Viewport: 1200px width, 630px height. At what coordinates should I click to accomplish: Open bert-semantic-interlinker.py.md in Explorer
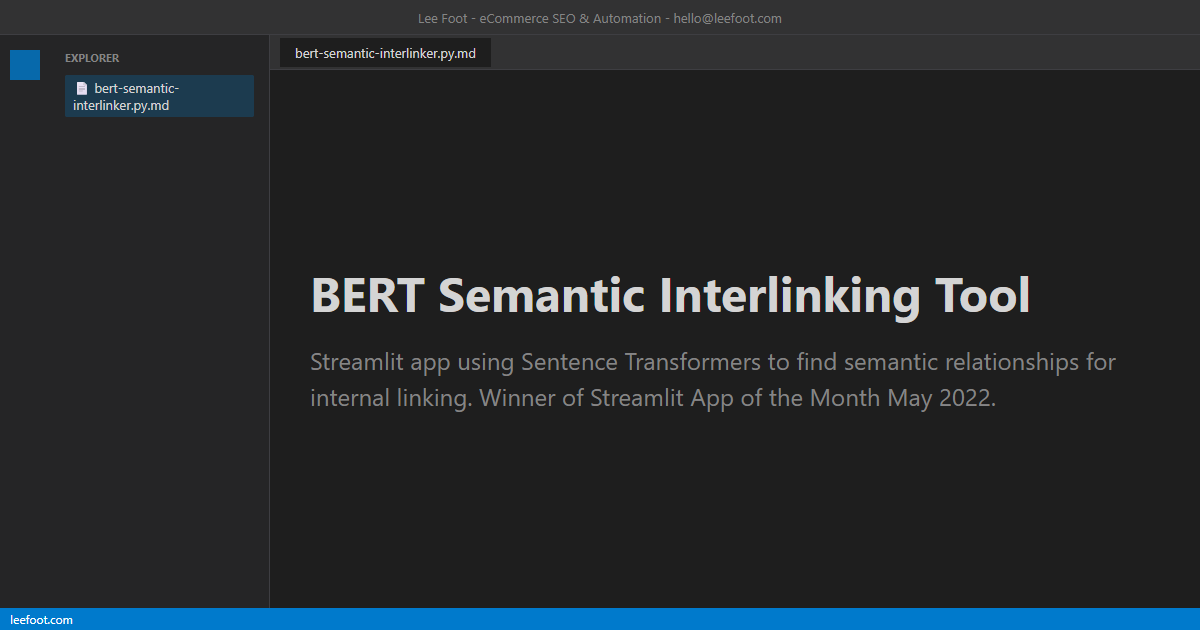[159, 96]
